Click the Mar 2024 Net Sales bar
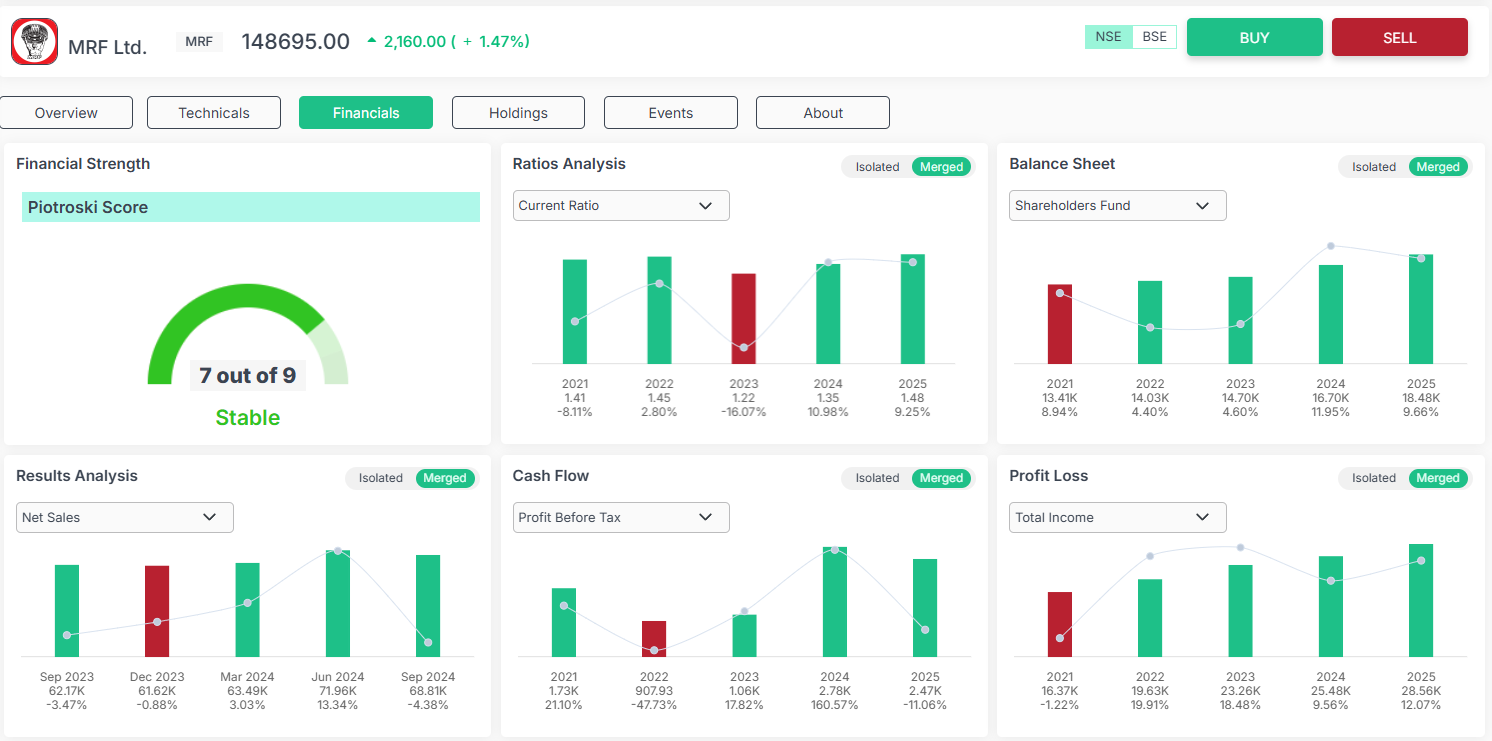This screenshot has height=741, width=1492. pos(247,610)
